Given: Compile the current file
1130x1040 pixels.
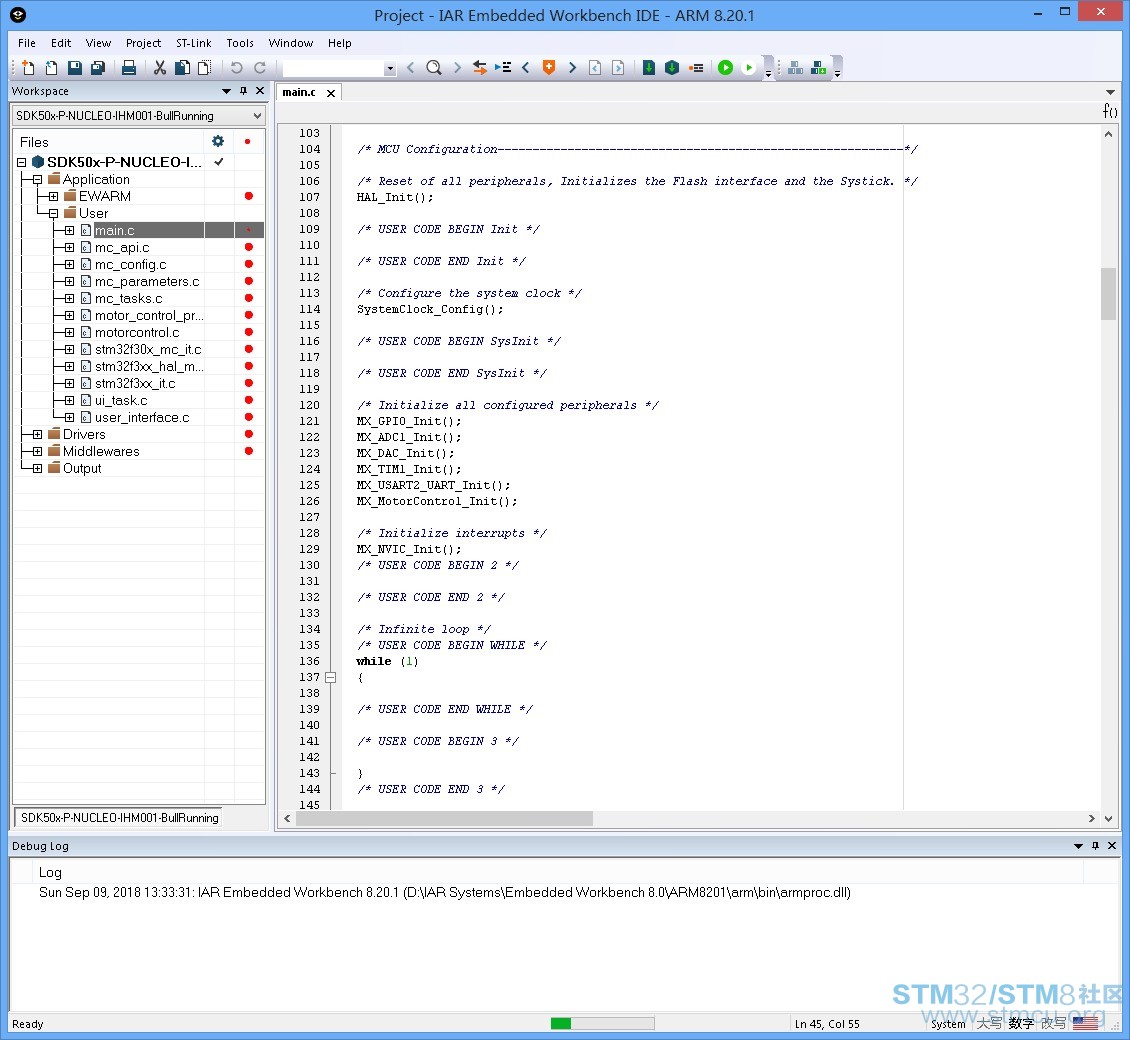Looking at the screenshot, I should [x=649, y=68].
